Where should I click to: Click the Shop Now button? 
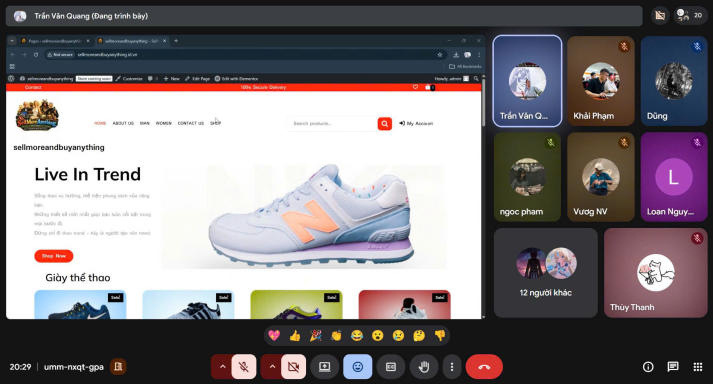coord(54,256)
